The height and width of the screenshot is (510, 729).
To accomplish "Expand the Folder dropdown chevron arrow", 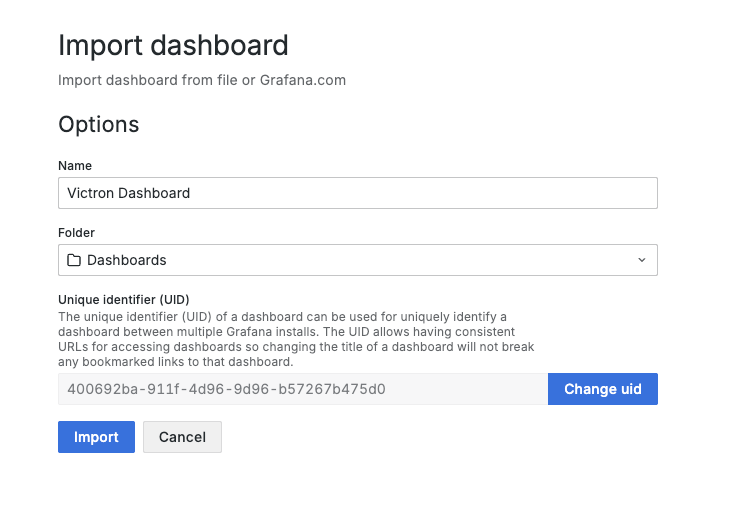I will click(x=642, y=260).
